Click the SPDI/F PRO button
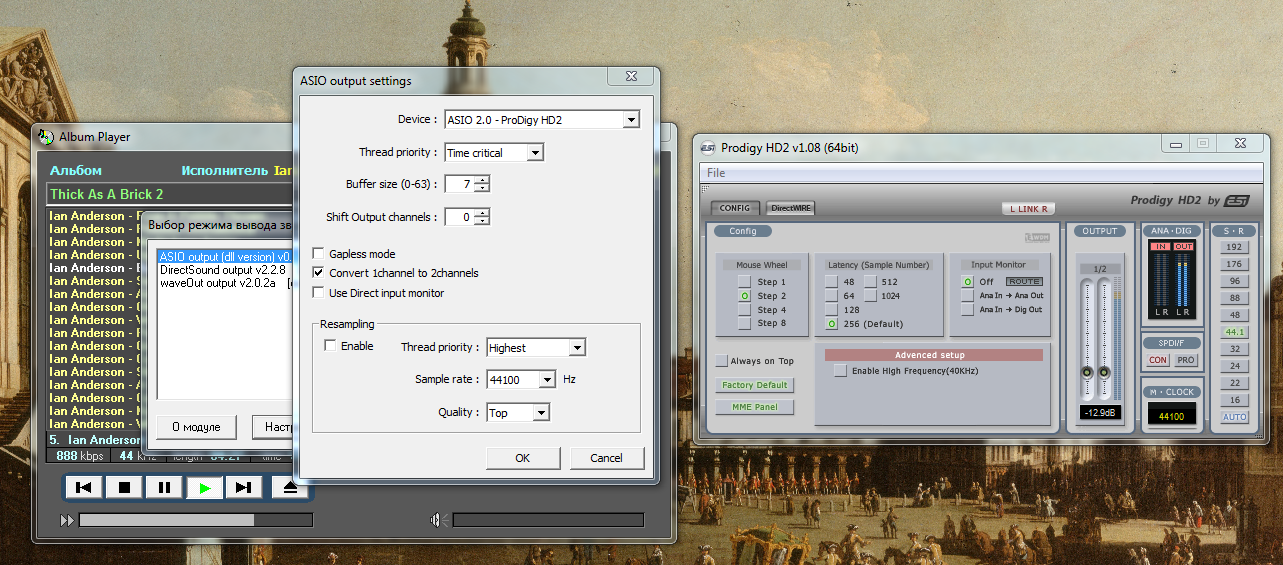 [1185, 360]
